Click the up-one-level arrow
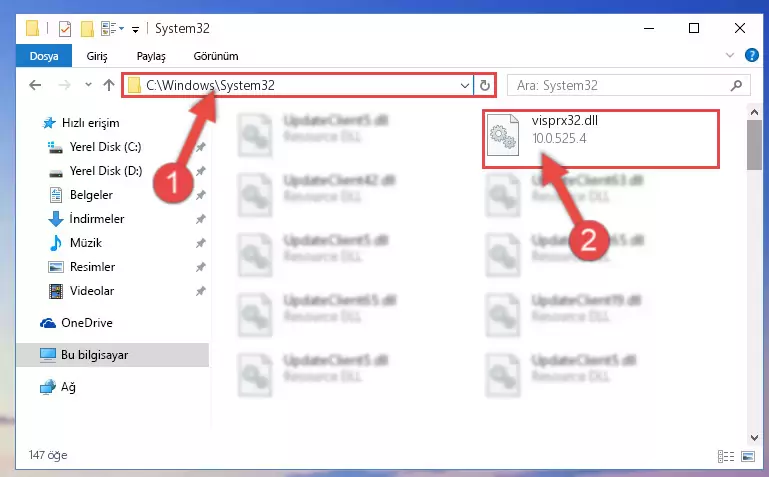 [x=109, y=85]
